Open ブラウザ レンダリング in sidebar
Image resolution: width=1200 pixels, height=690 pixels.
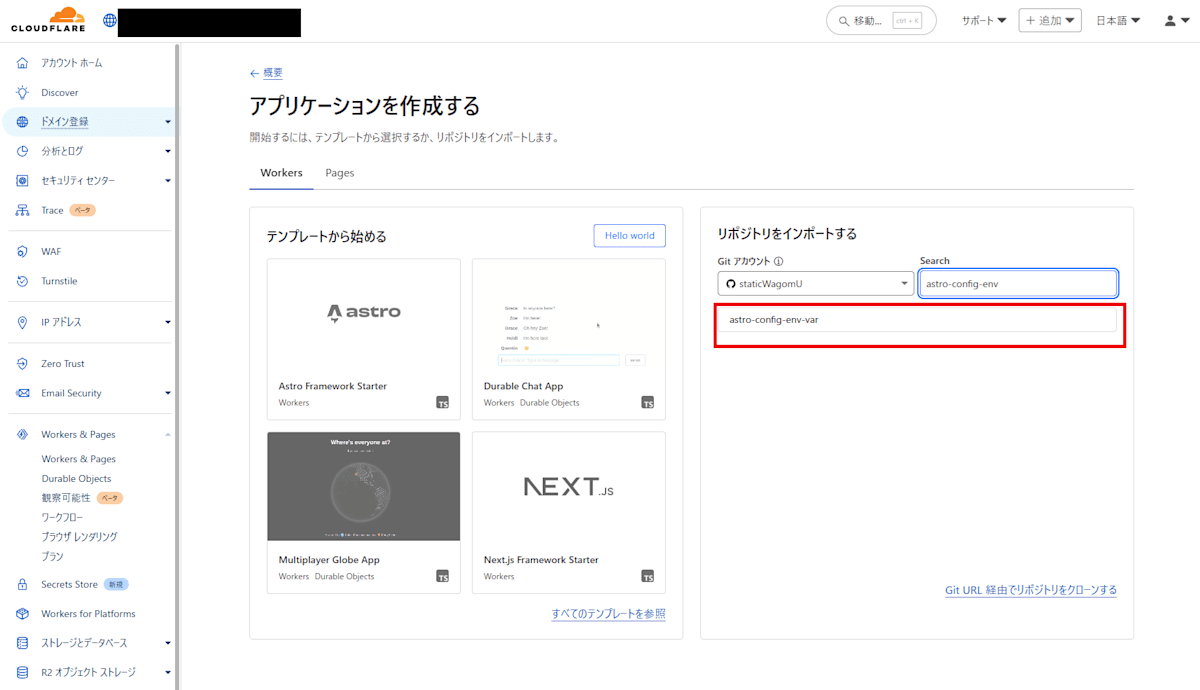click(79, 537)
